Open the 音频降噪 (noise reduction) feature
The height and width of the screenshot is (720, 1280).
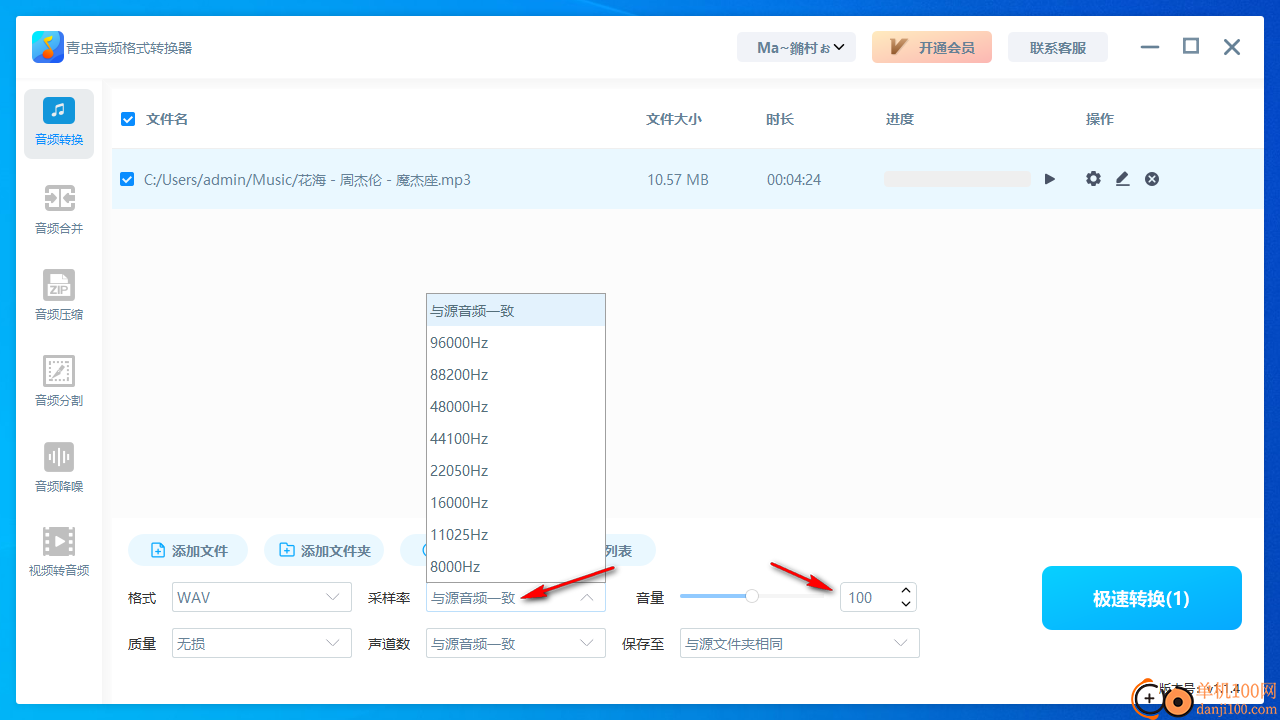tap(58, 466)
